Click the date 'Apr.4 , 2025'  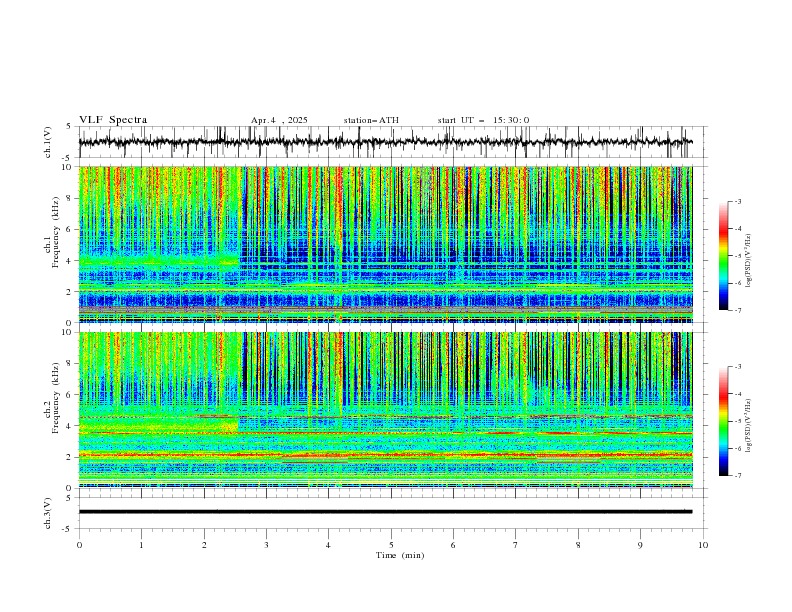279,120
